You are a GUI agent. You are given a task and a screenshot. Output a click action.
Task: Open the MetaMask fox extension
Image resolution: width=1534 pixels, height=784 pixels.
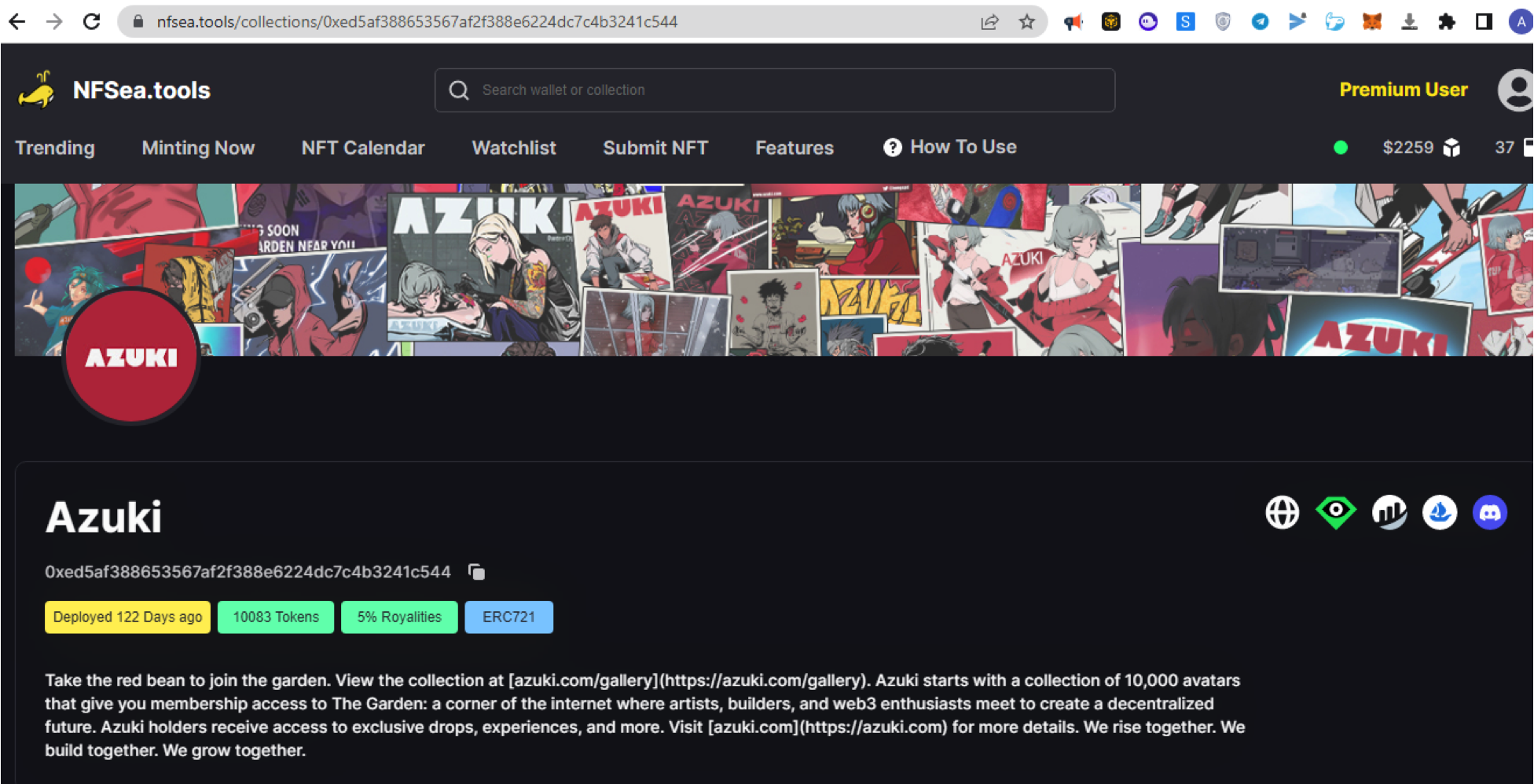pos(1372,22)
